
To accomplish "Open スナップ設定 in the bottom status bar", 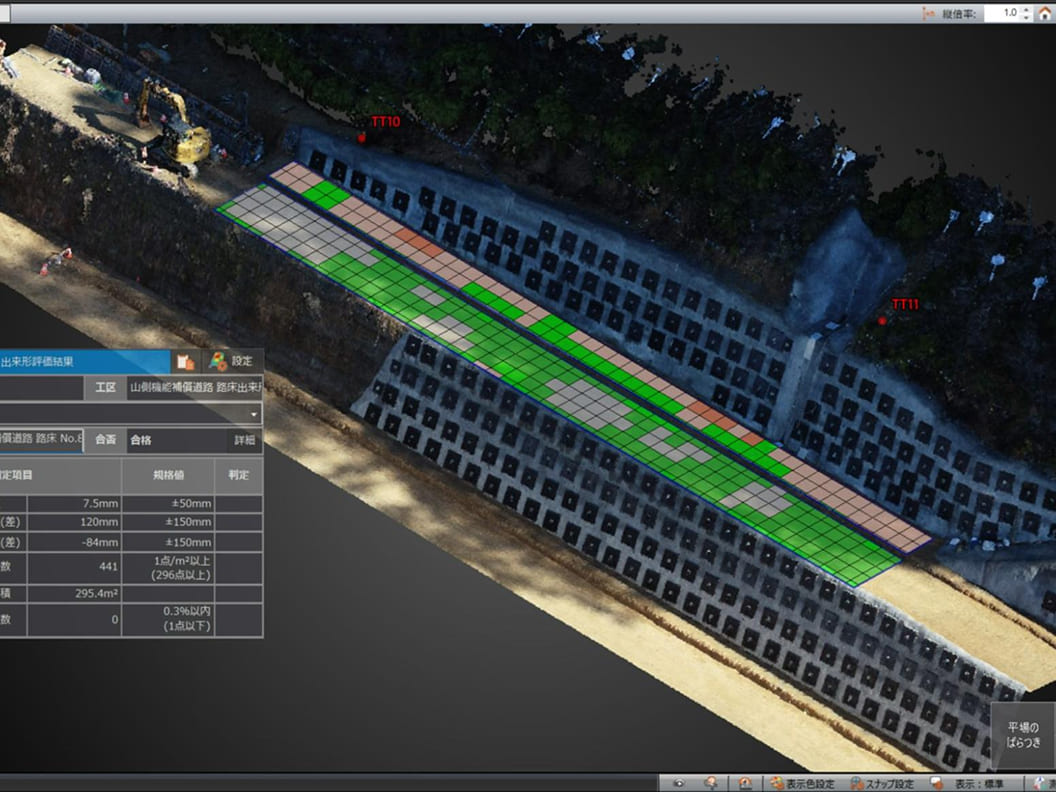I will click(882, 783).
